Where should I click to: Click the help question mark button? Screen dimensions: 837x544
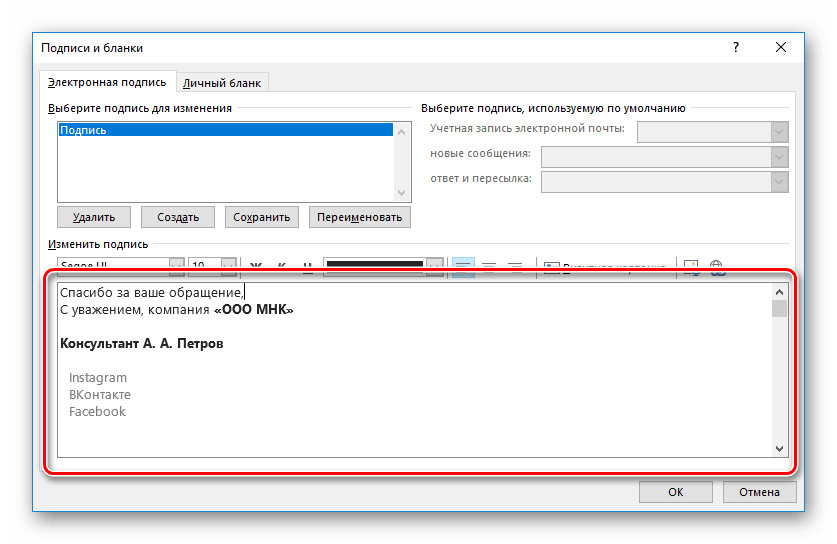(x=736, y=47)
